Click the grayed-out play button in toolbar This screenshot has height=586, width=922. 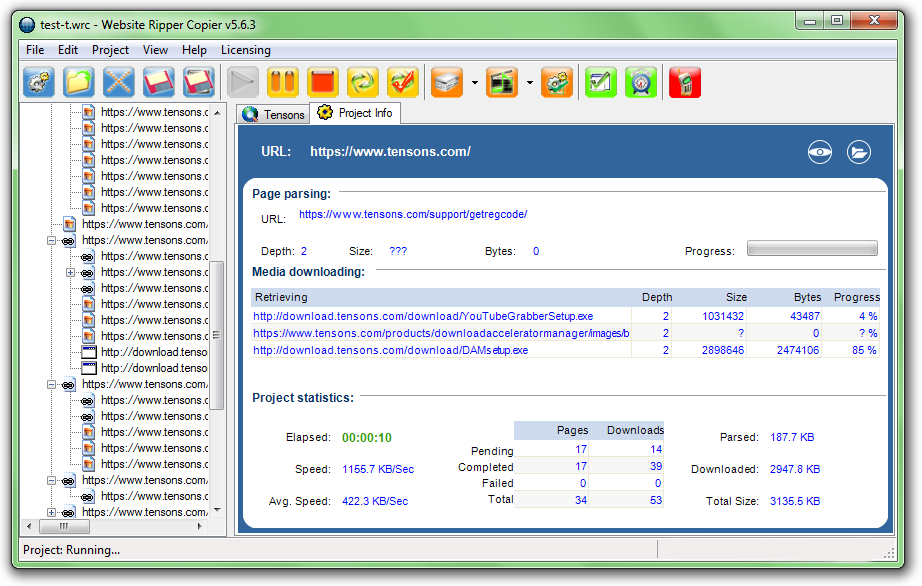pos(243,82)
